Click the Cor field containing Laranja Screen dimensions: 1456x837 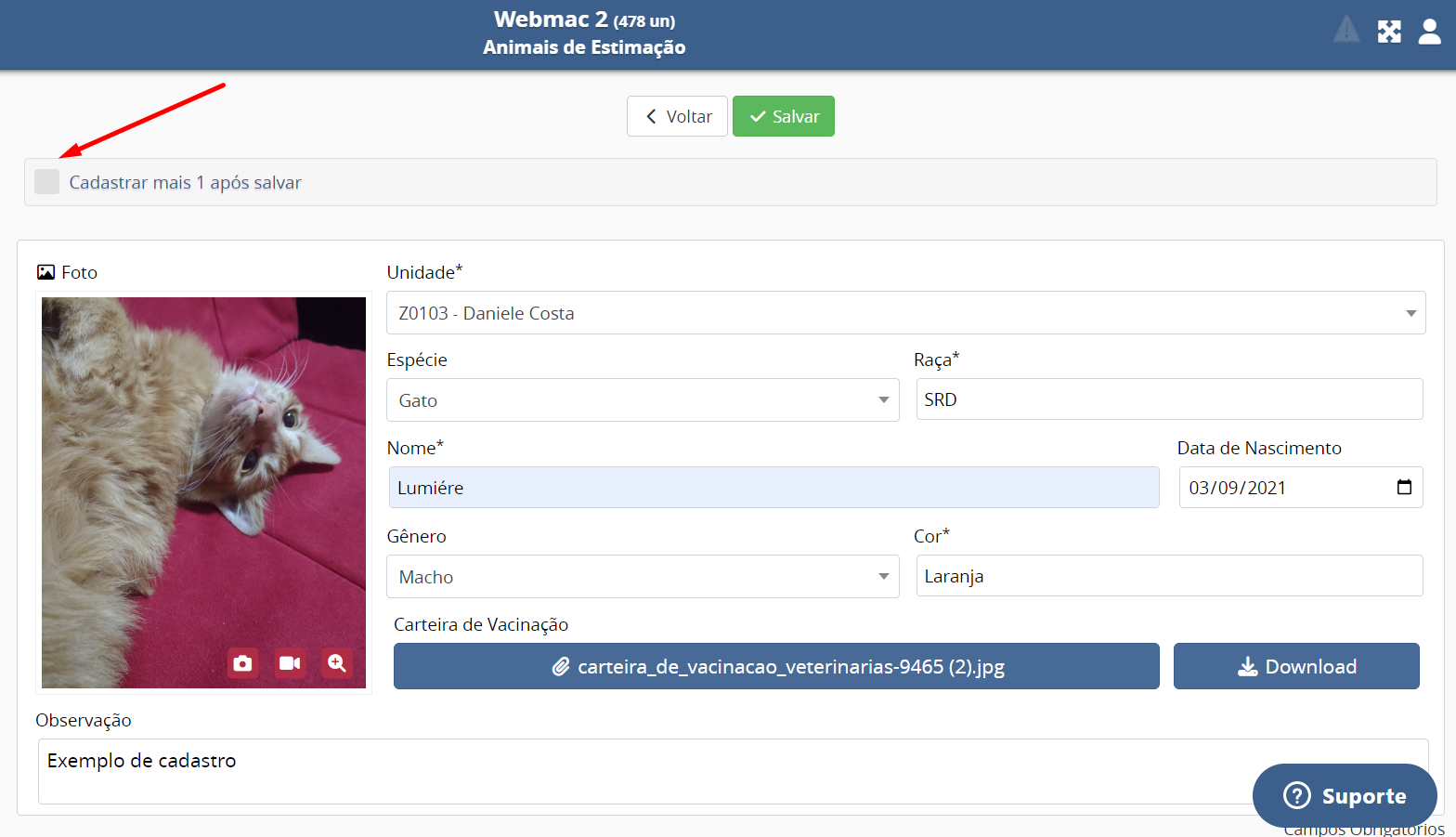point(1169,576)
